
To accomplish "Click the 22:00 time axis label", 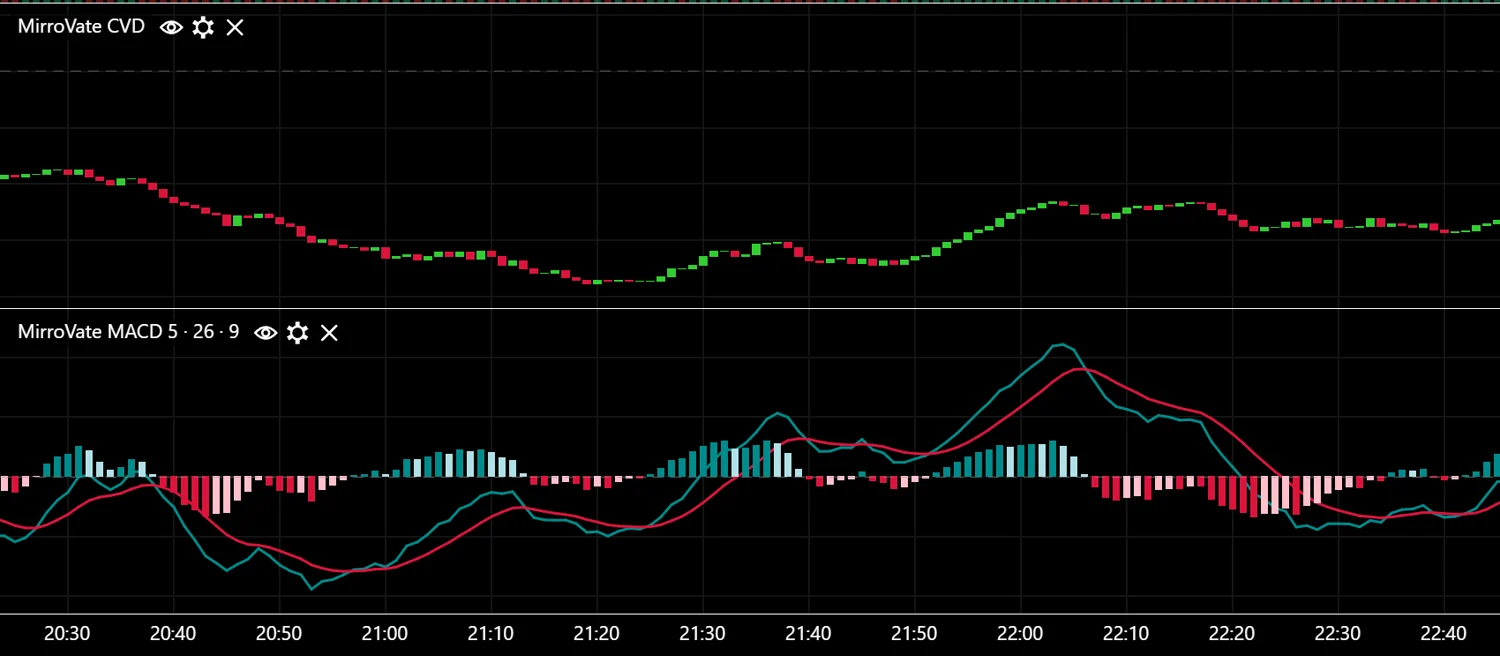I will 1020,634.
